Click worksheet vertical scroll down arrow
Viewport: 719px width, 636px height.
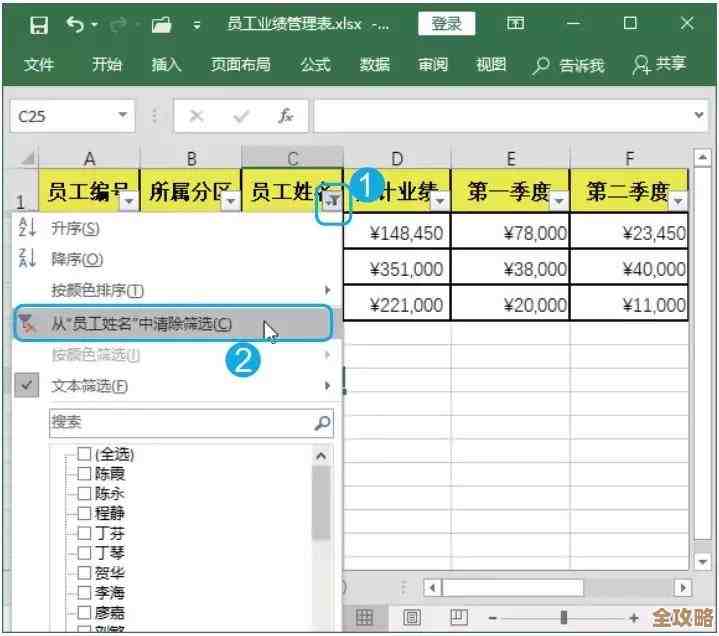click(x=702, y=561)
